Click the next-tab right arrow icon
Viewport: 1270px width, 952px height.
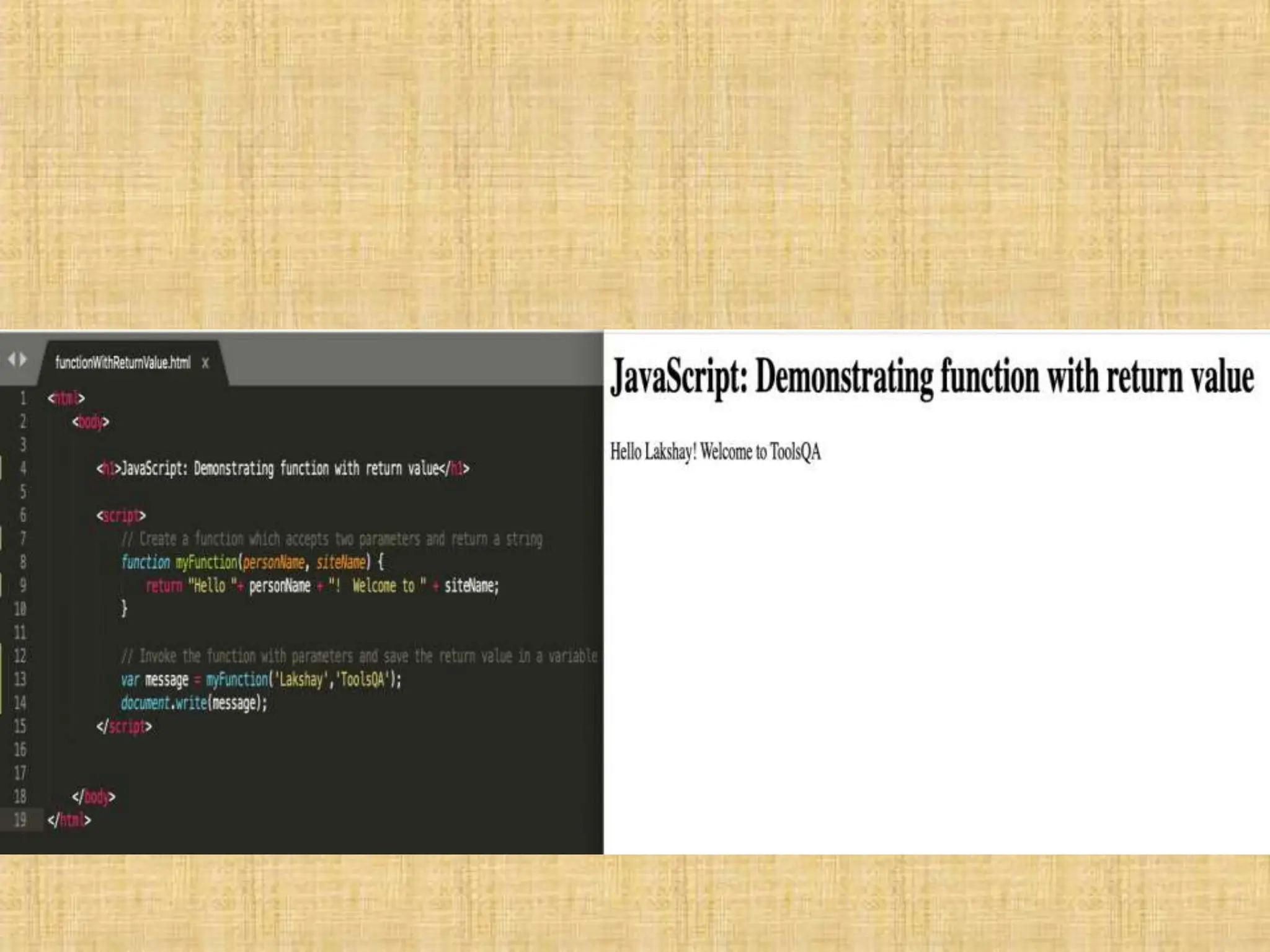24,359
